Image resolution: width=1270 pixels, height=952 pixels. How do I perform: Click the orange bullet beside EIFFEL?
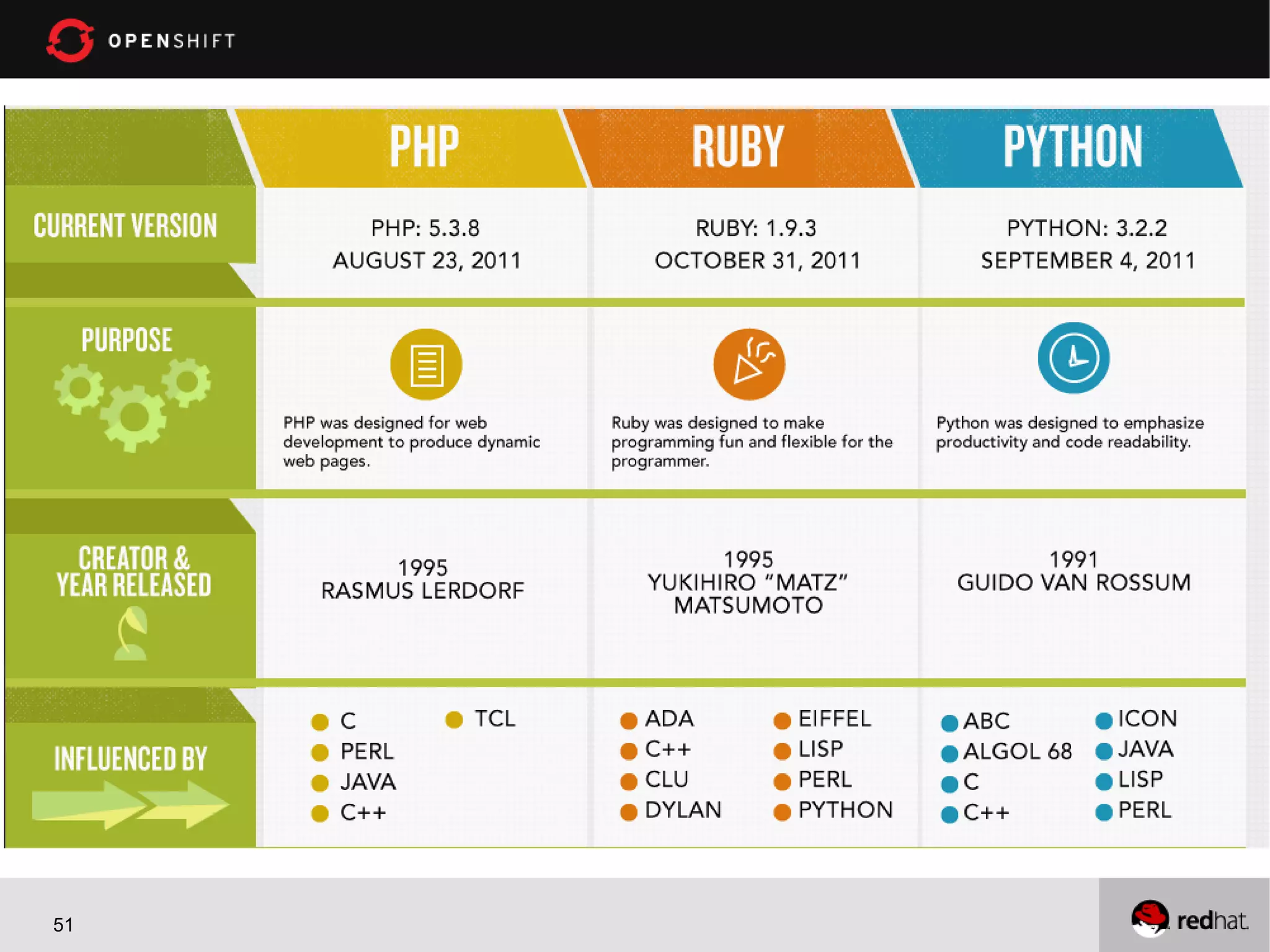tap(782, 721)
